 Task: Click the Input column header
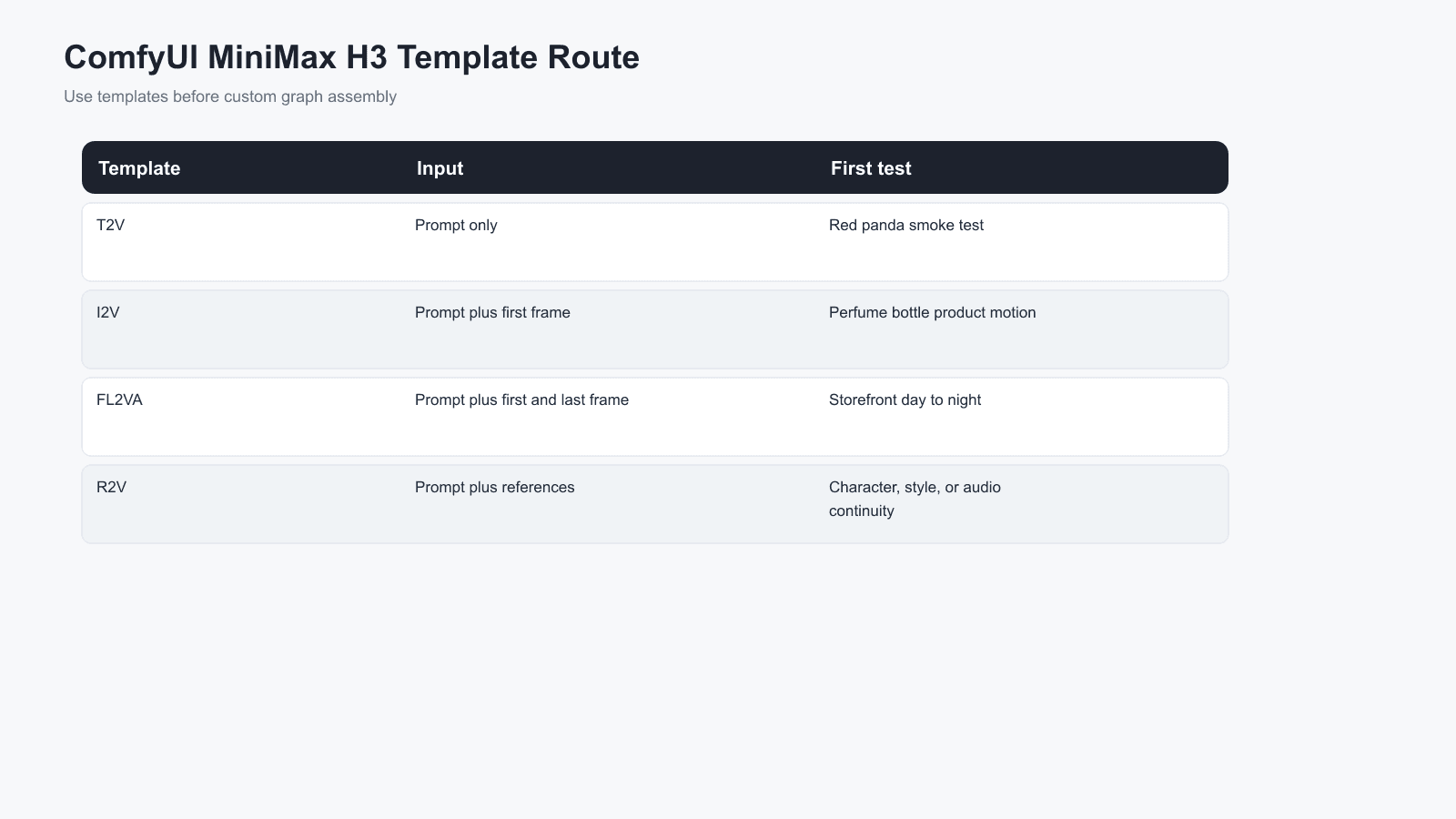(x=440, y=168)
